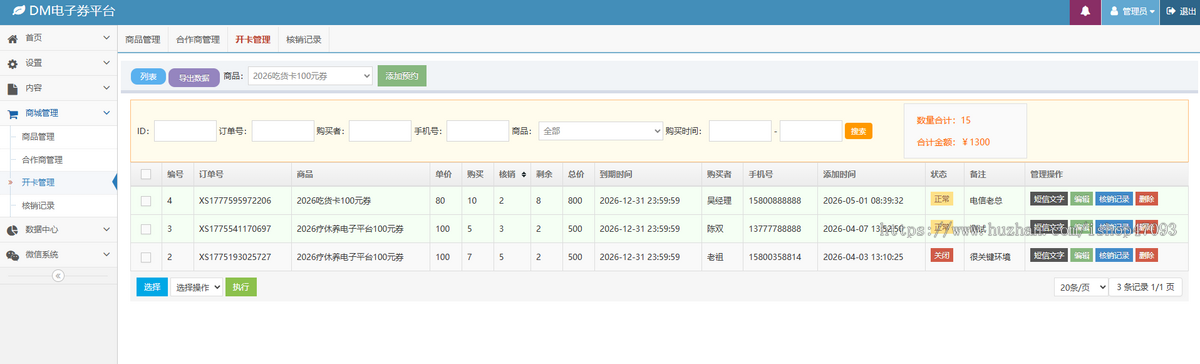The image size is (1200, 364).
Task: Click the remark text 很关键环境
Action: [x=990, y=256]
